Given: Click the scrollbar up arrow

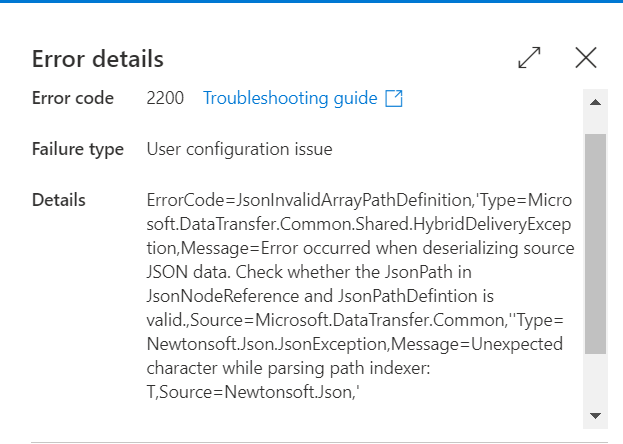Looking at the screenshot, I should [x=595, y=102].
